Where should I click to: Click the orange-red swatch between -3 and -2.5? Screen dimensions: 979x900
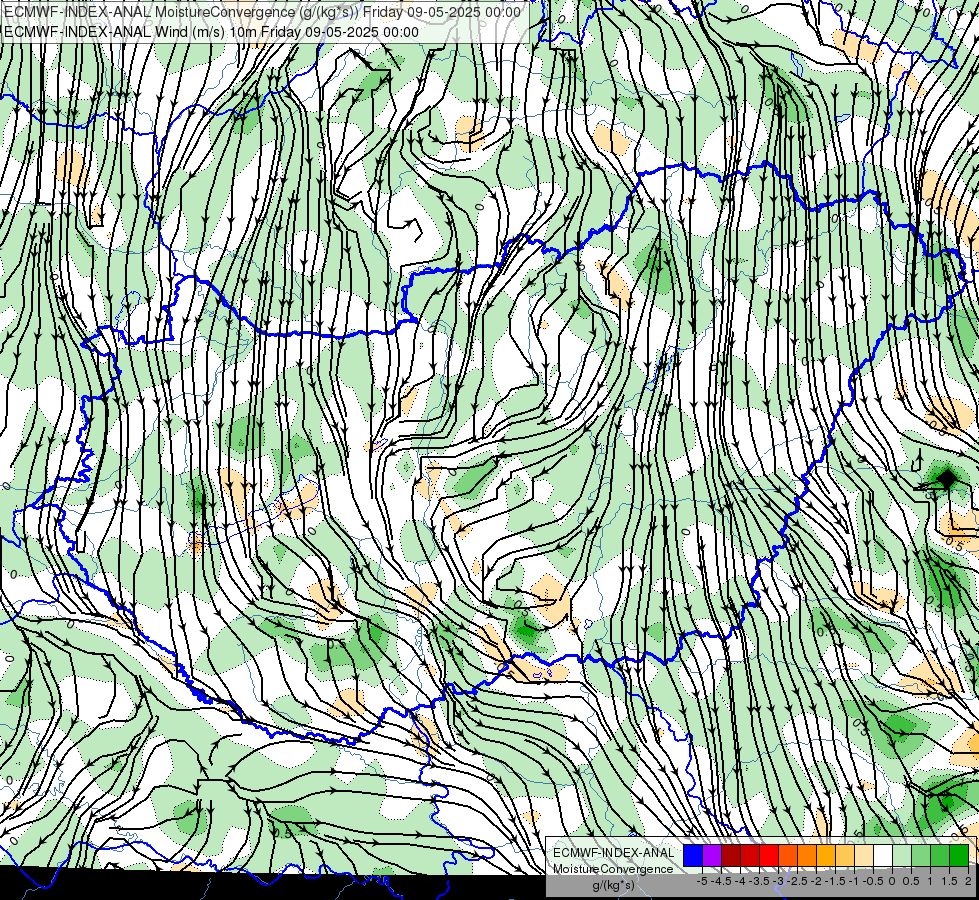pos(788,856)
